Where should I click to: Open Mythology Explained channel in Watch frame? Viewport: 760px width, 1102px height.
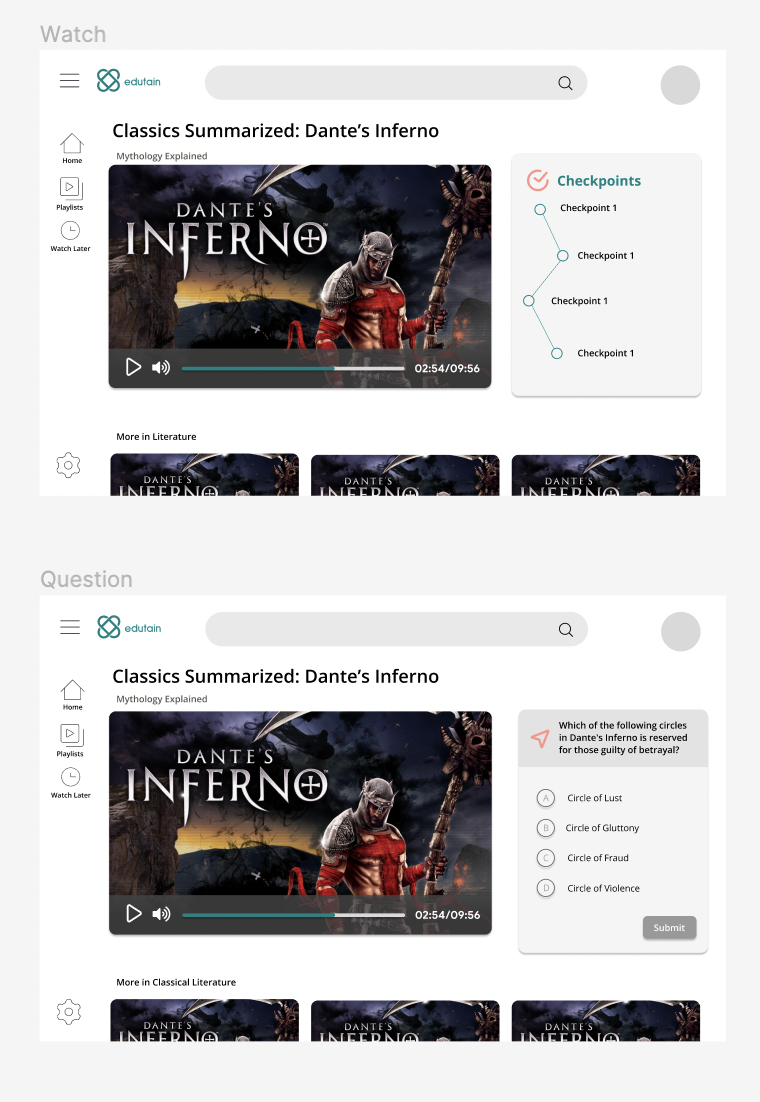(162, 156)
